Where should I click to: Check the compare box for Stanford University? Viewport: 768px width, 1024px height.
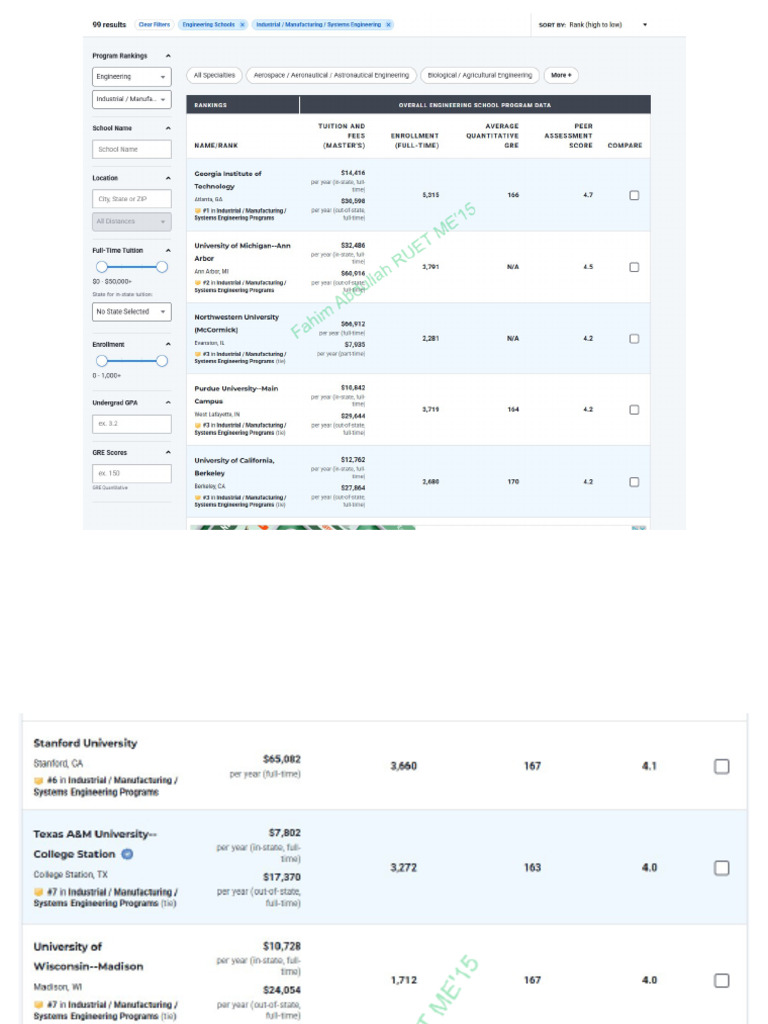click(x=722, y=767)
